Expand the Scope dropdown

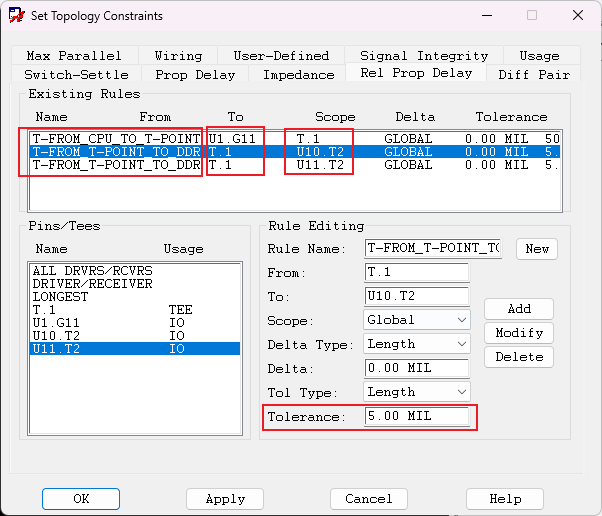[x=417, y=320]
